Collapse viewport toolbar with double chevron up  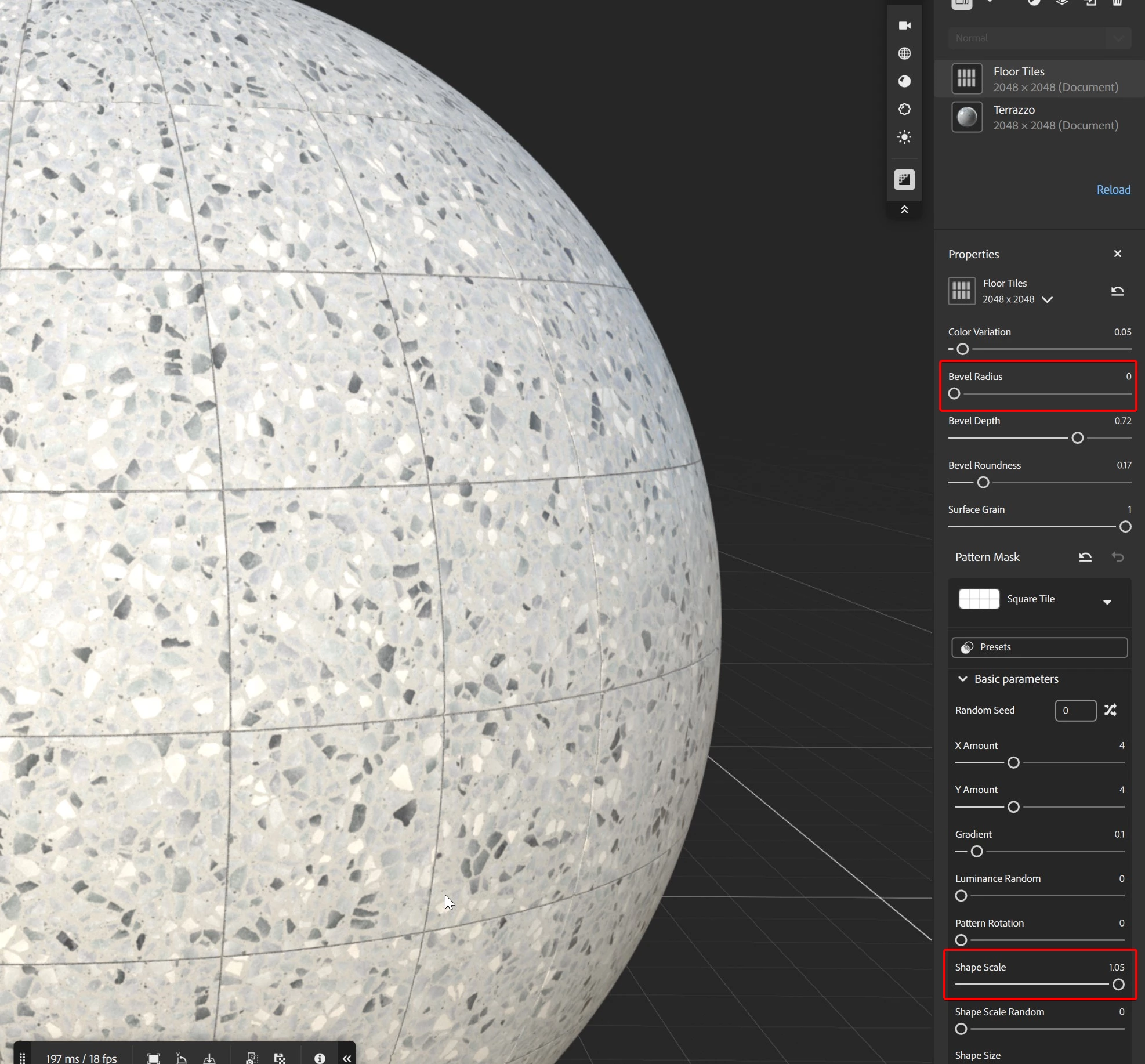tap(904, 209)
